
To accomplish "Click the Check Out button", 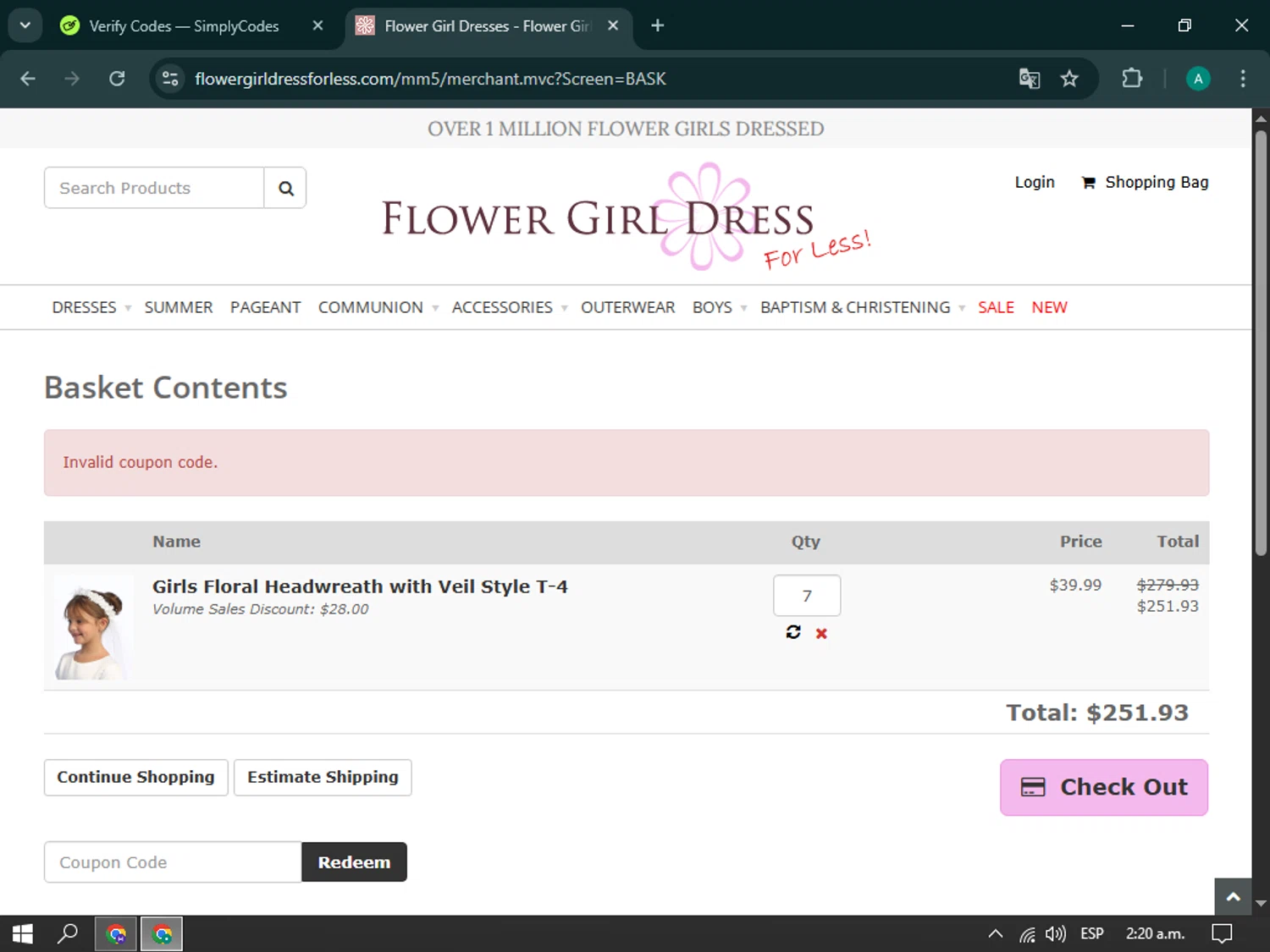I will point(1104,788).
